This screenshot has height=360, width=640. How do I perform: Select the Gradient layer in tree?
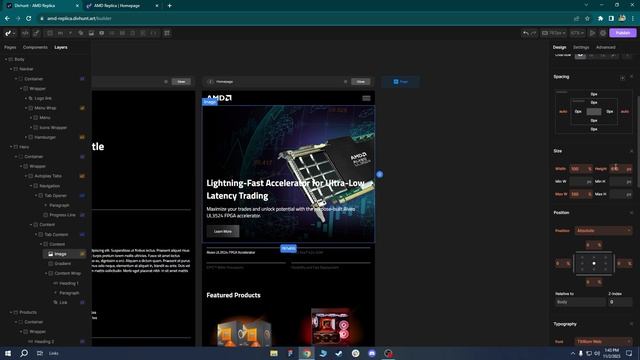coord(62,264)
